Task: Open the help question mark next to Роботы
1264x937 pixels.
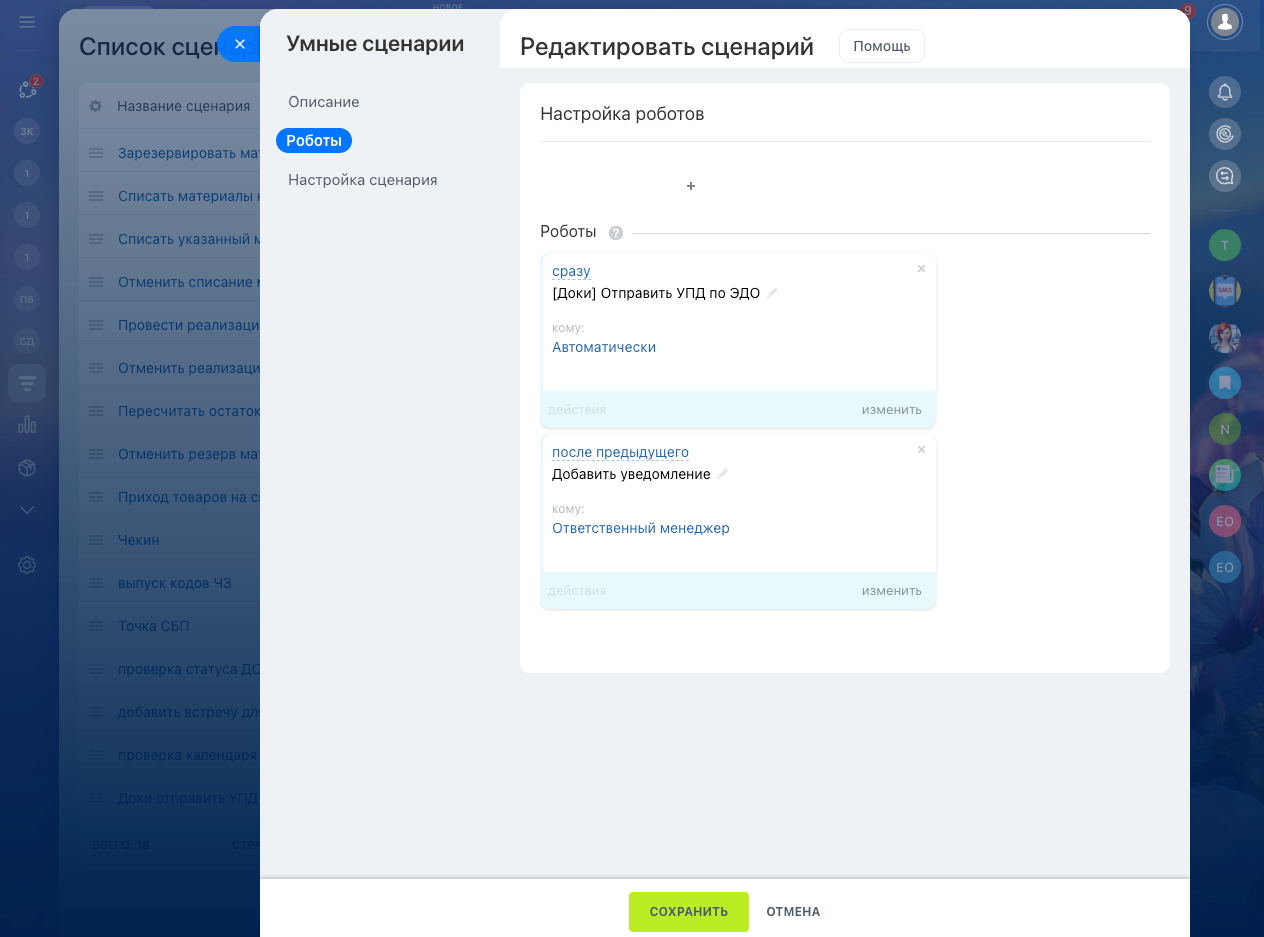Action: tap(616, 233)
